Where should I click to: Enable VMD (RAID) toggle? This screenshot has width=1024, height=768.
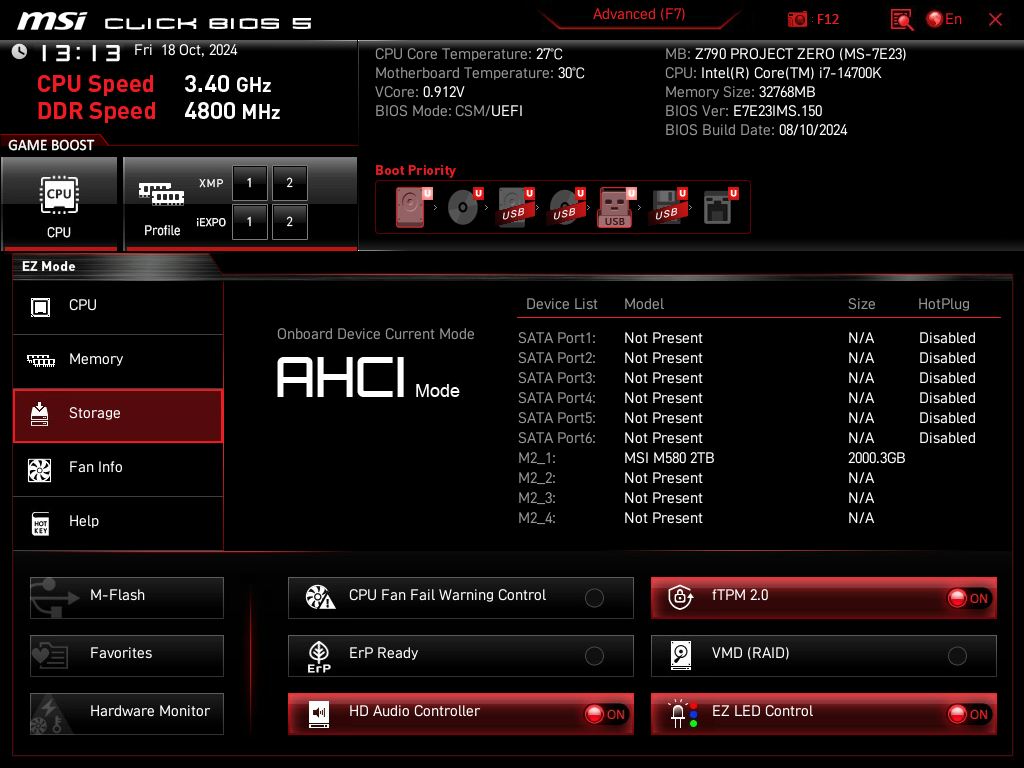click(x=957, y=656)
